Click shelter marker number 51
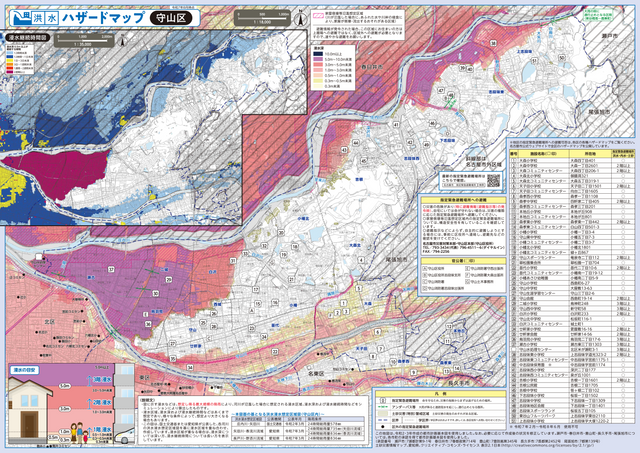640x453 pixels. (x=534, y=61)
